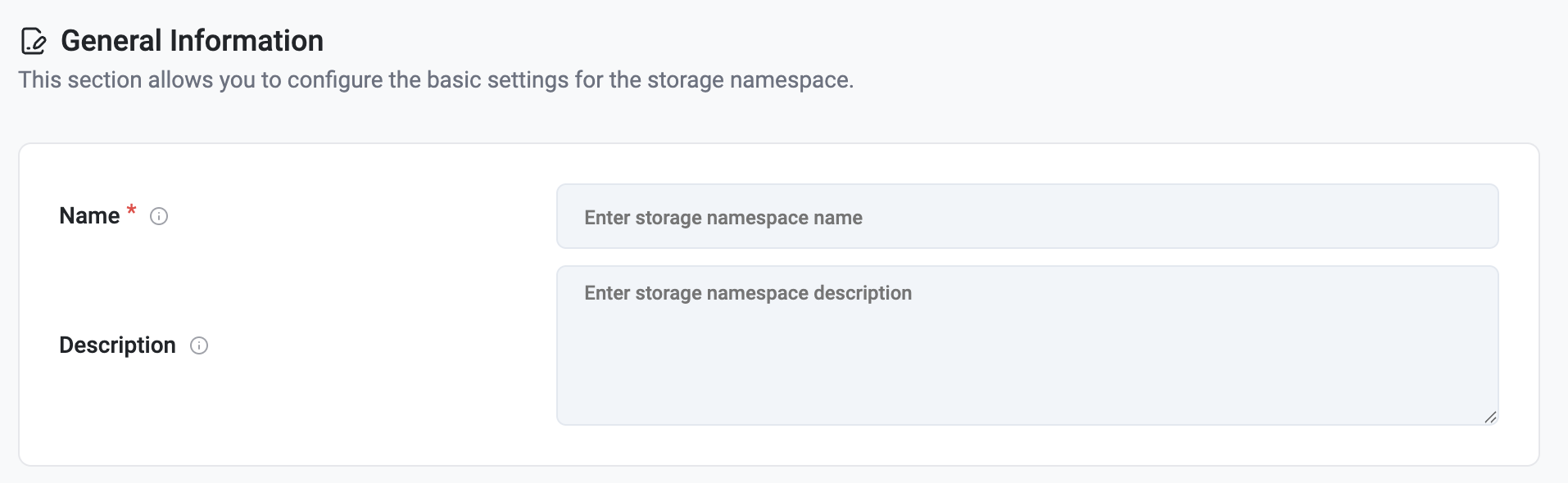Click the 'Enter storage namespace name' placeholder

[x=723, y=218]
